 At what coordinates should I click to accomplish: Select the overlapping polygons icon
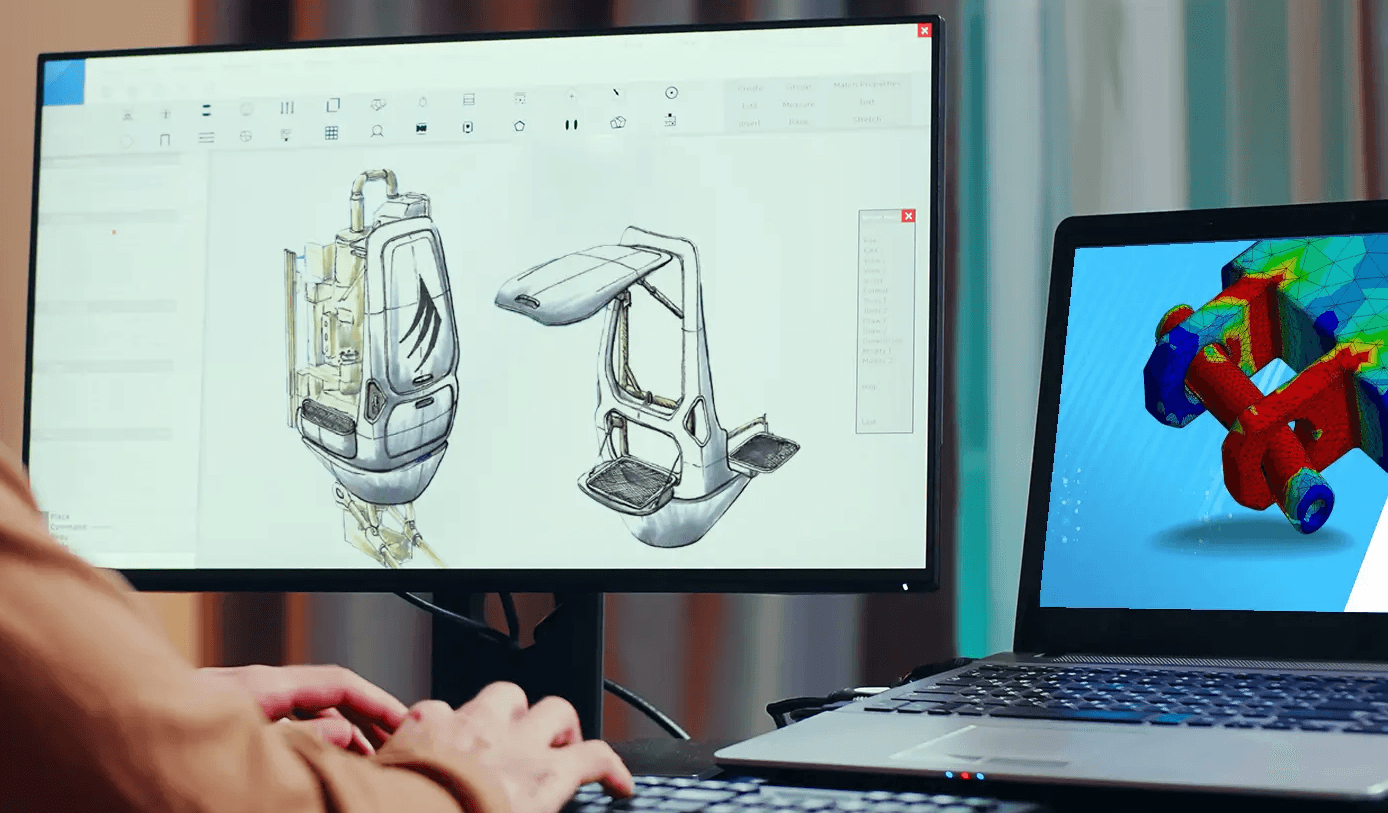[617, 122]
